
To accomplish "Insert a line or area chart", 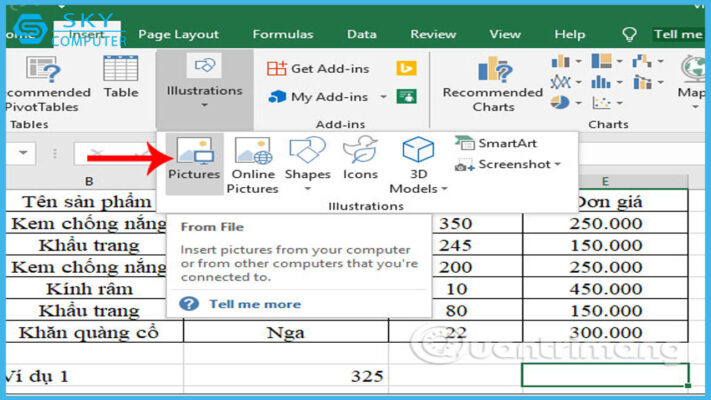I will tap(565, 82).
